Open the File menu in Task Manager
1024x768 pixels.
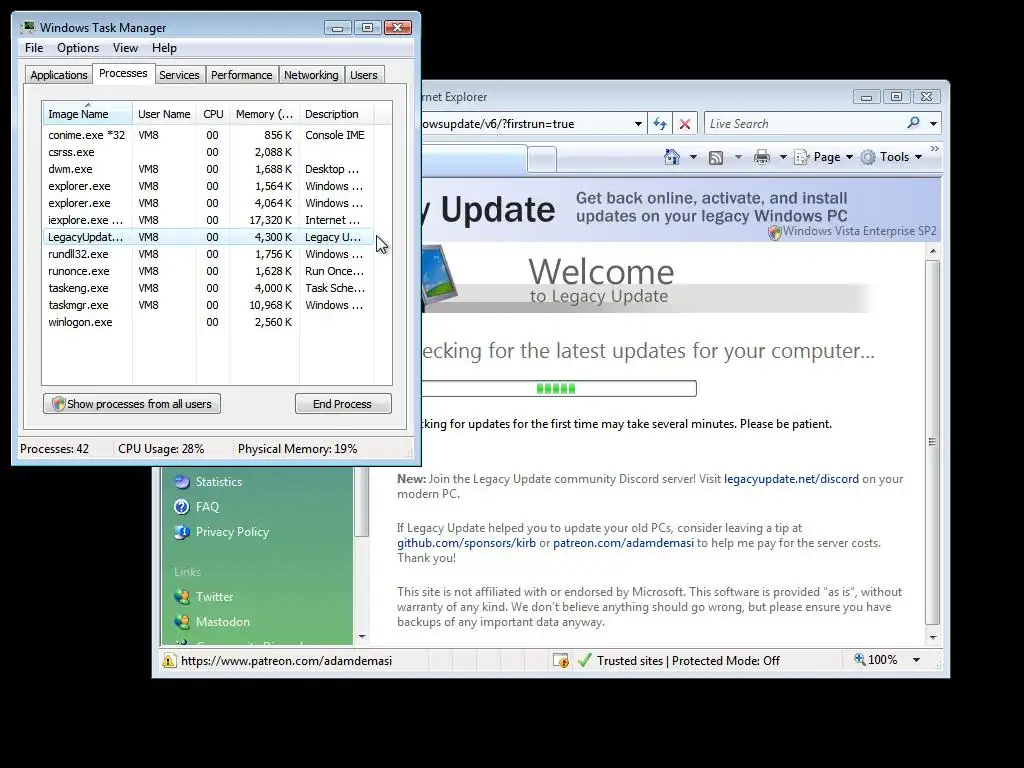pyautogui.click(x=34, y=48)
